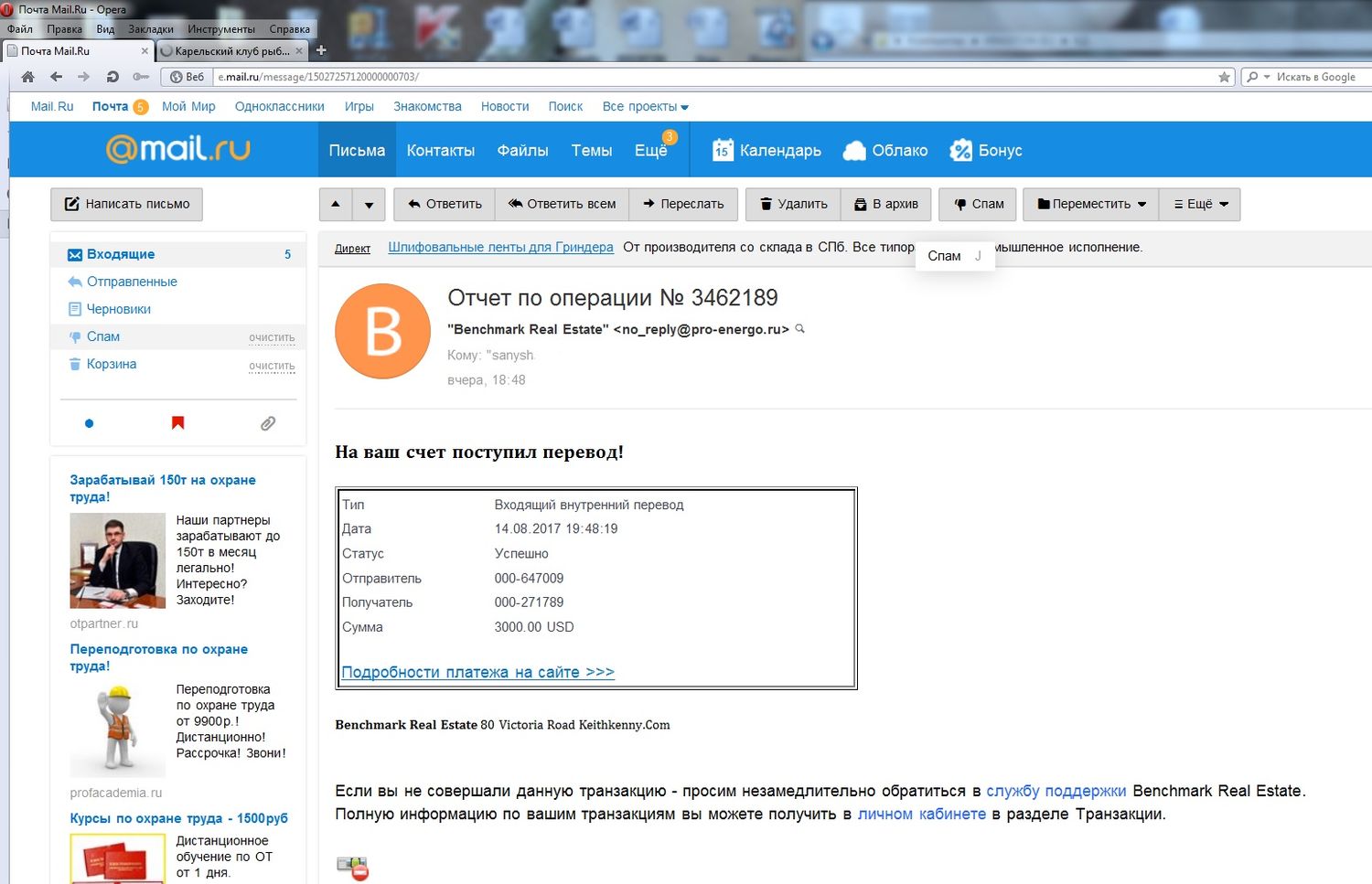Open the Закладки menu
Screen dimensions: 1372x884
point(150,29)
